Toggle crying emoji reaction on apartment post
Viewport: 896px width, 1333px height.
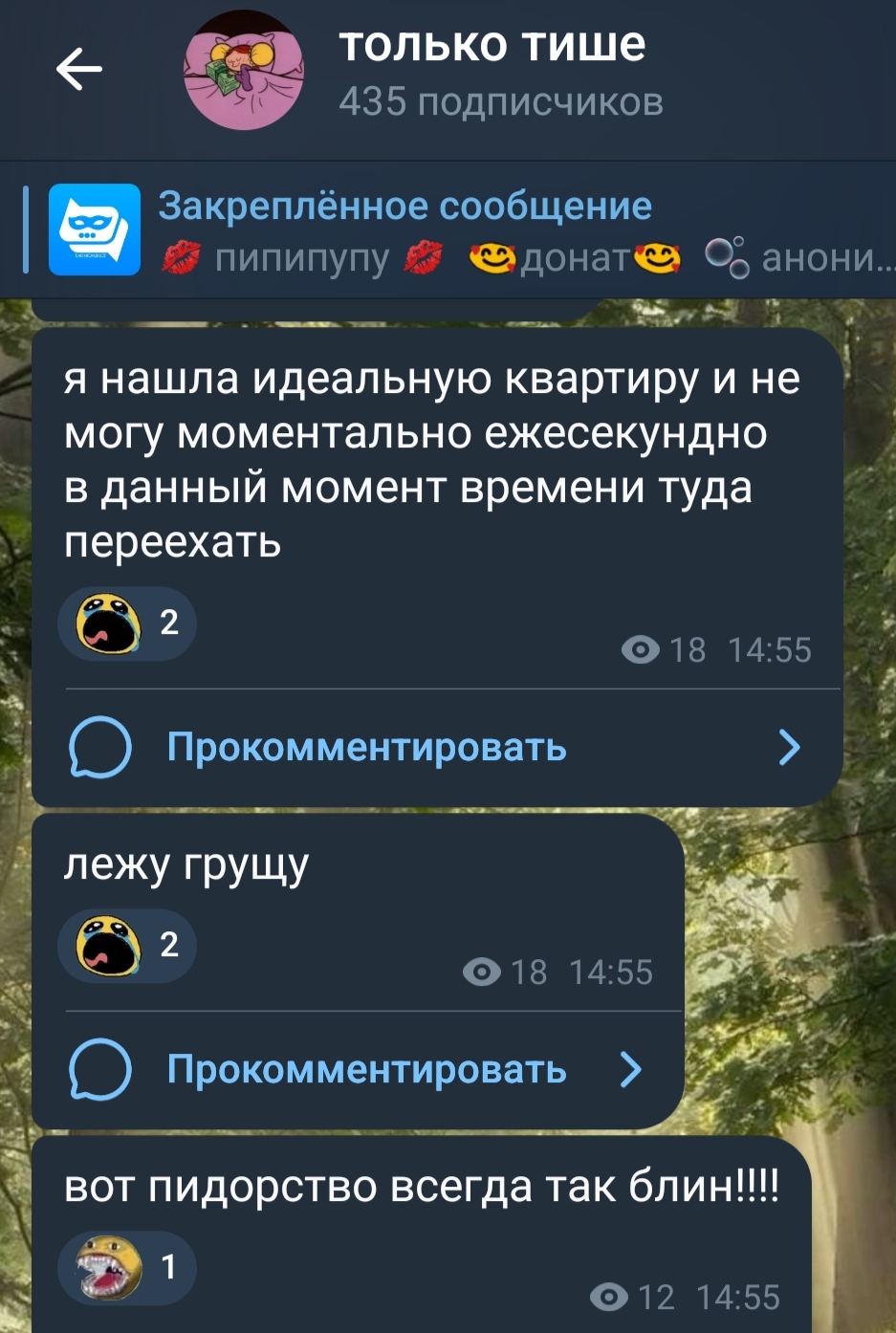click(x=127, y=623)
